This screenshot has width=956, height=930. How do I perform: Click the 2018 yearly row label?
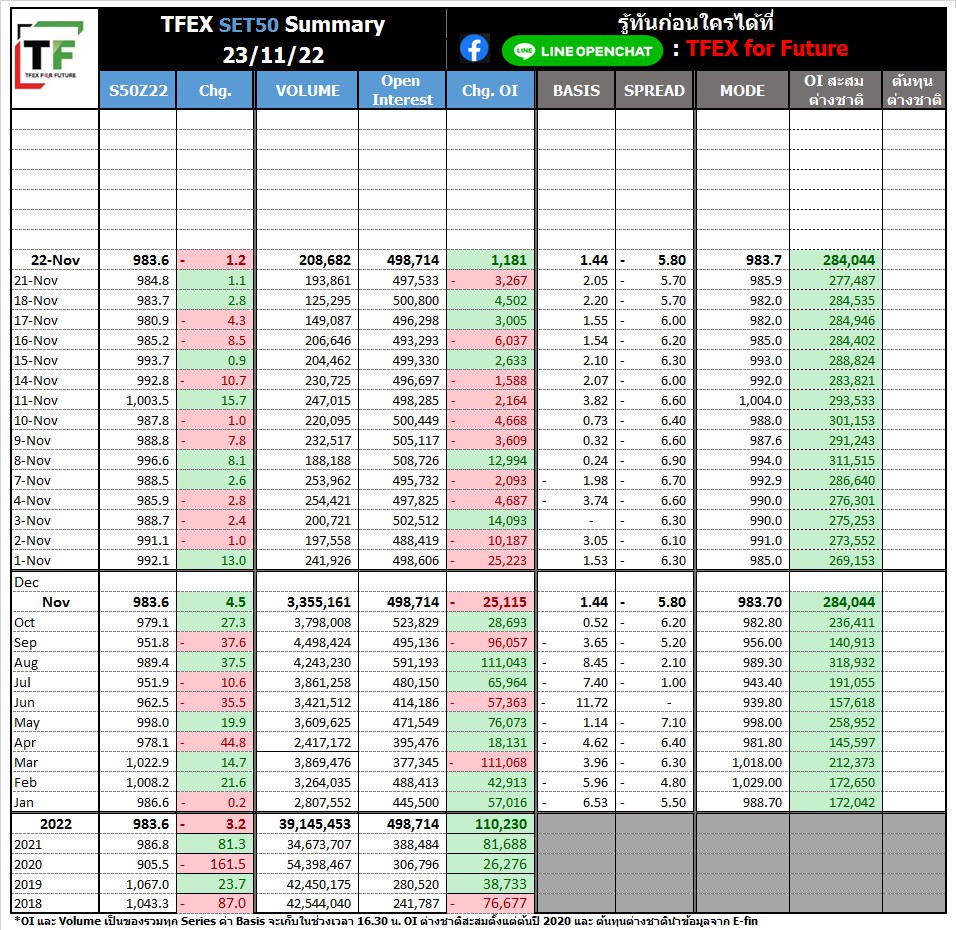tap(28, 904)
